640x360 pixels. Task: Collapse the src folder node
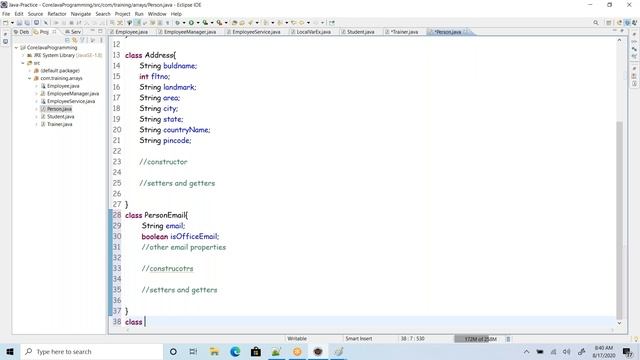coord(23,63)
